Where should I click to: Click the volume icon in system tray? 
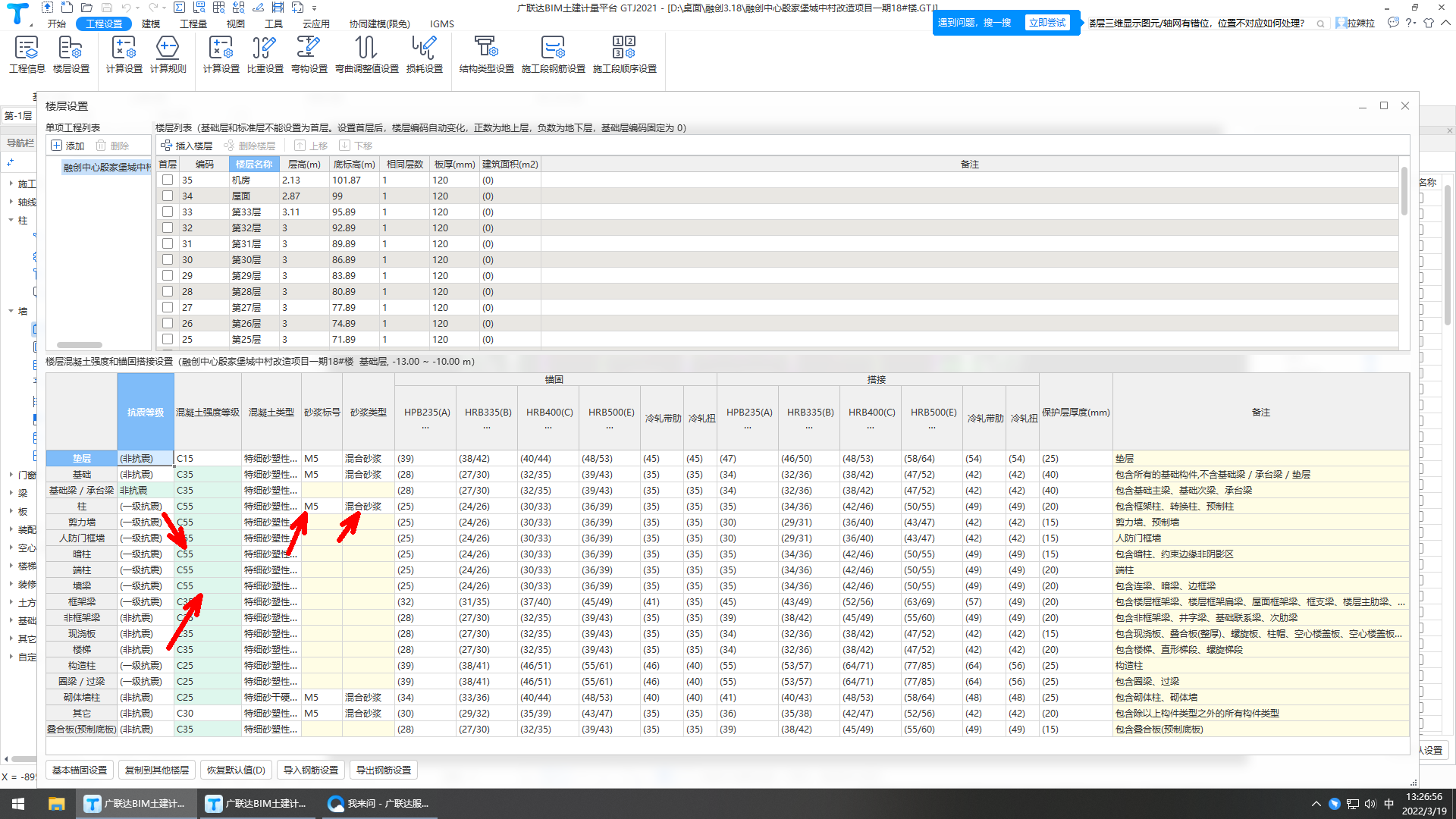[1370, 804]
